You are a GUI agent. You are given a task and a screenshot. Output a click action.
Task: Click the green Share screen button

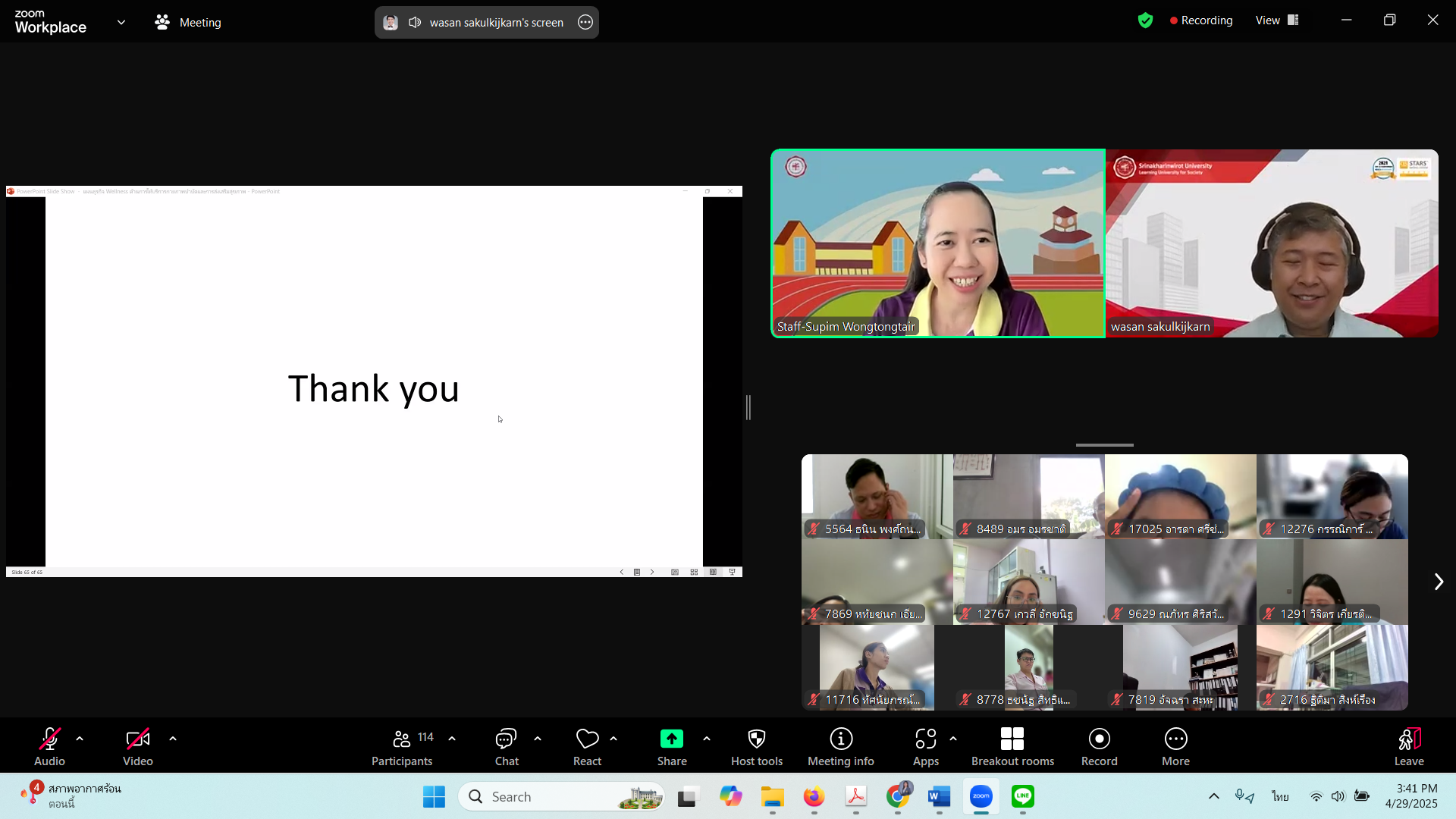671,739
